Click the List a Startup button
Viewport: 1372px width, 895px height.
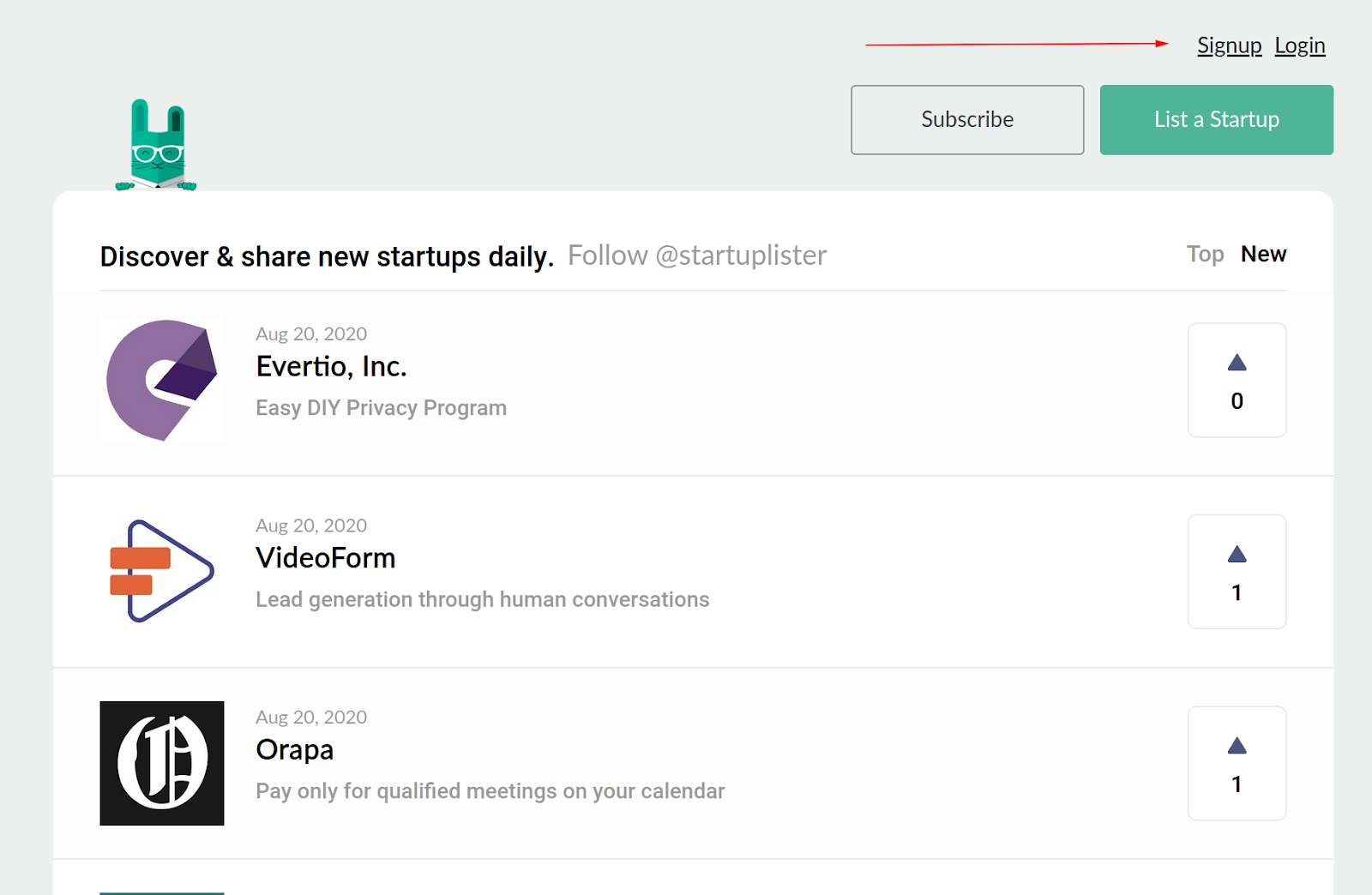(1216, 120)
